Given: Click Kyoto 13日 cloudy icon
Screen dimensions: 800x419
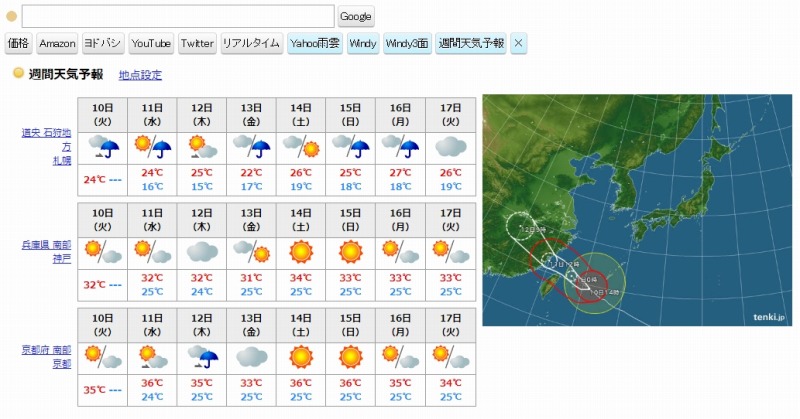Looking at the screenshot, I should coord(252,358).
